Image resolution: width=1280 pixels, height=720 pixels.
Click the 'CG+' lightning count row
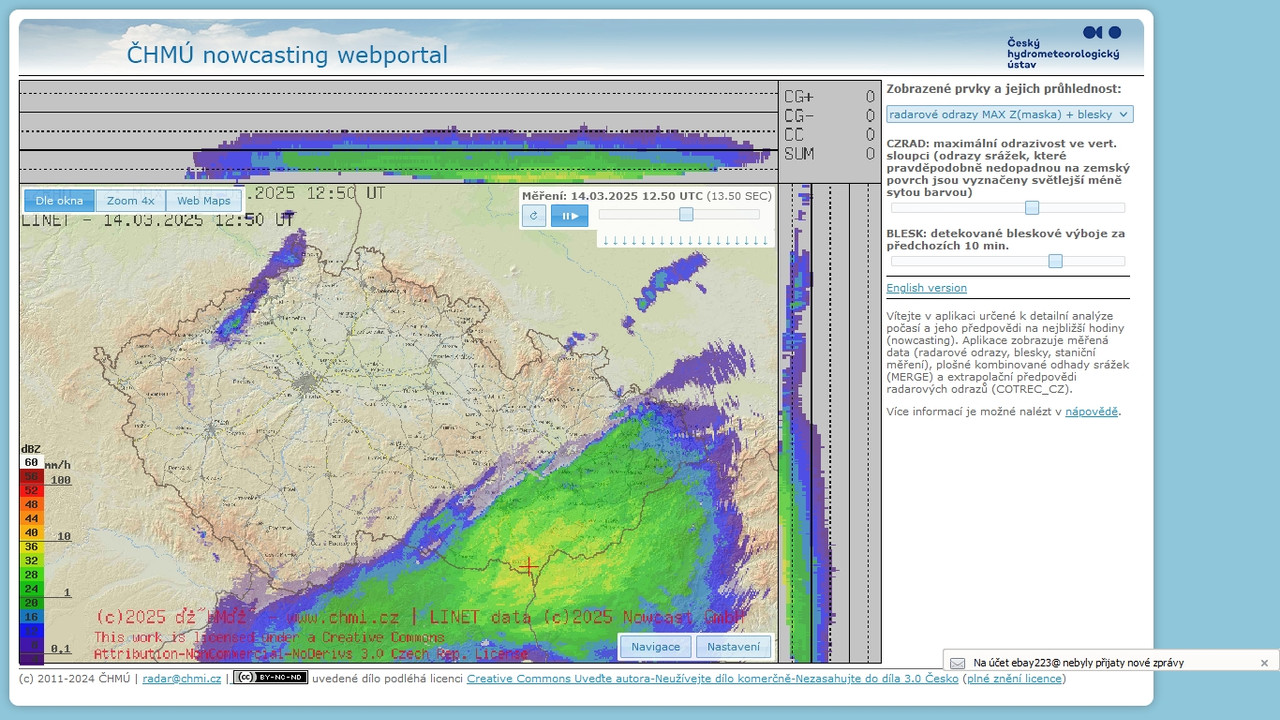[829, 97]
